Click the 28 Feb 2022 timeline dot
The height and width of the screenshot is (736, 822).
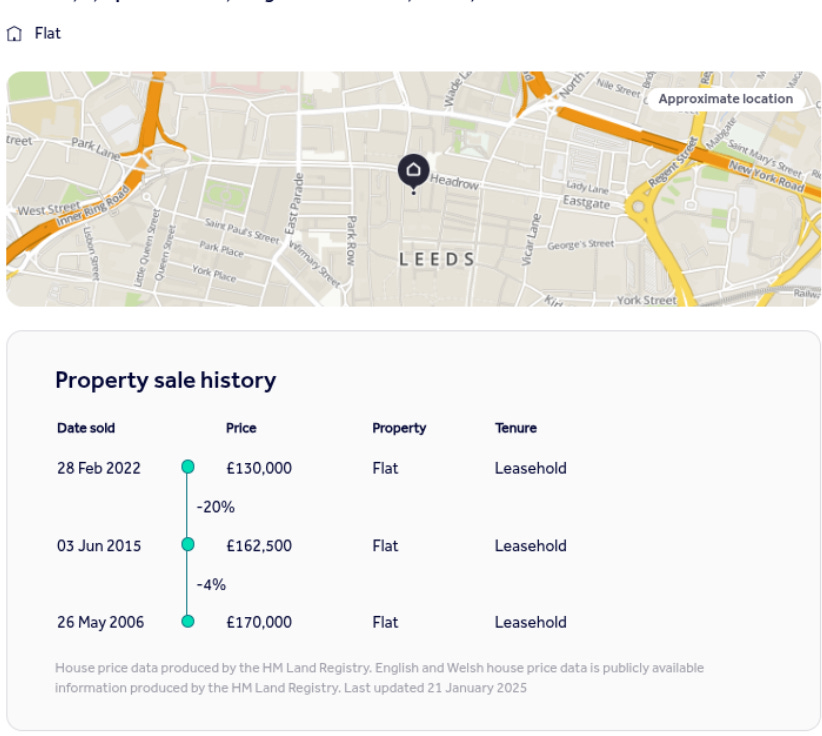[x=188, y=467]
